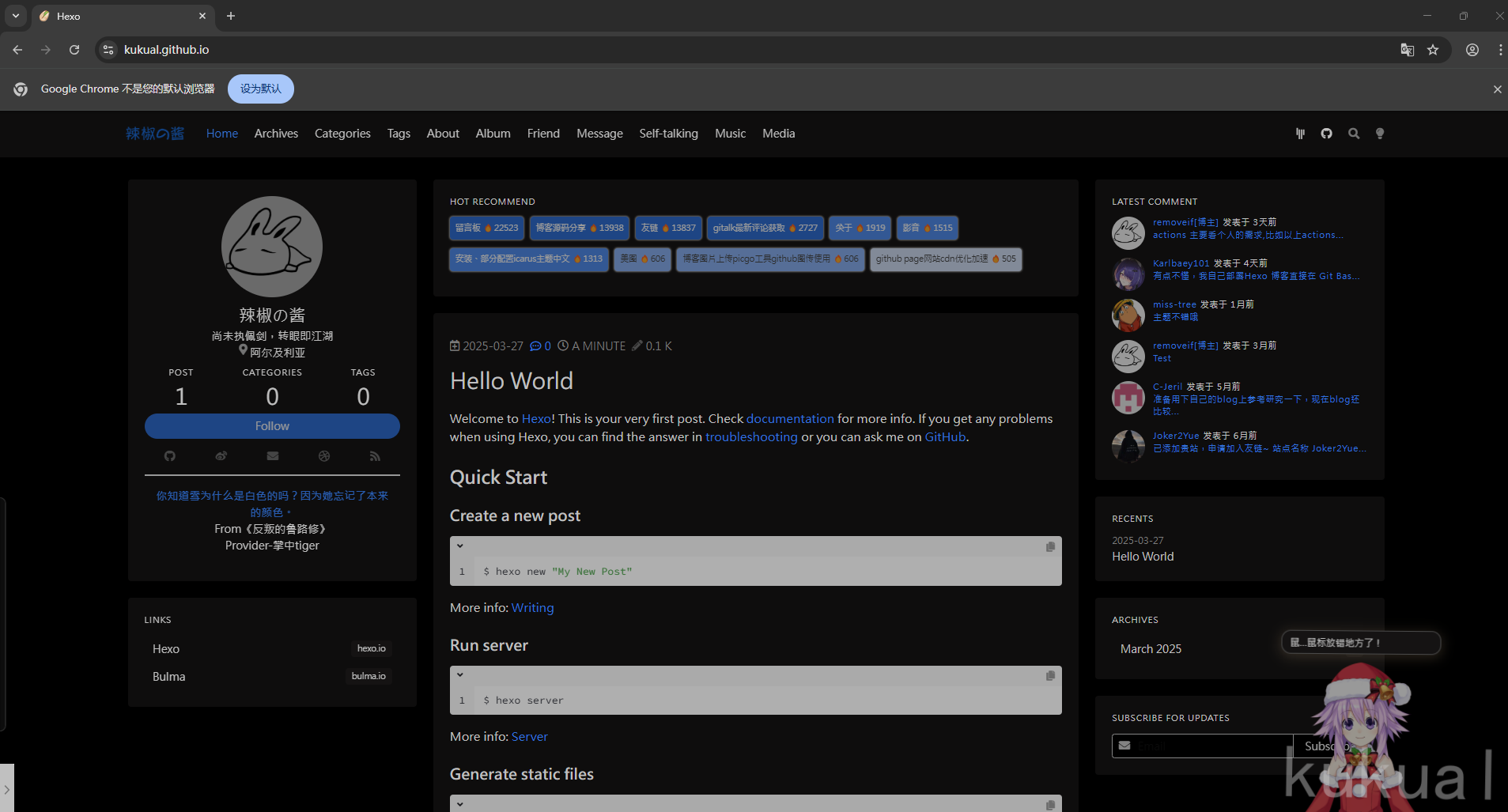Open Hello World in Recents widget
Viewport: 1508px width, 812px height.
click(x=1143, y=557)
